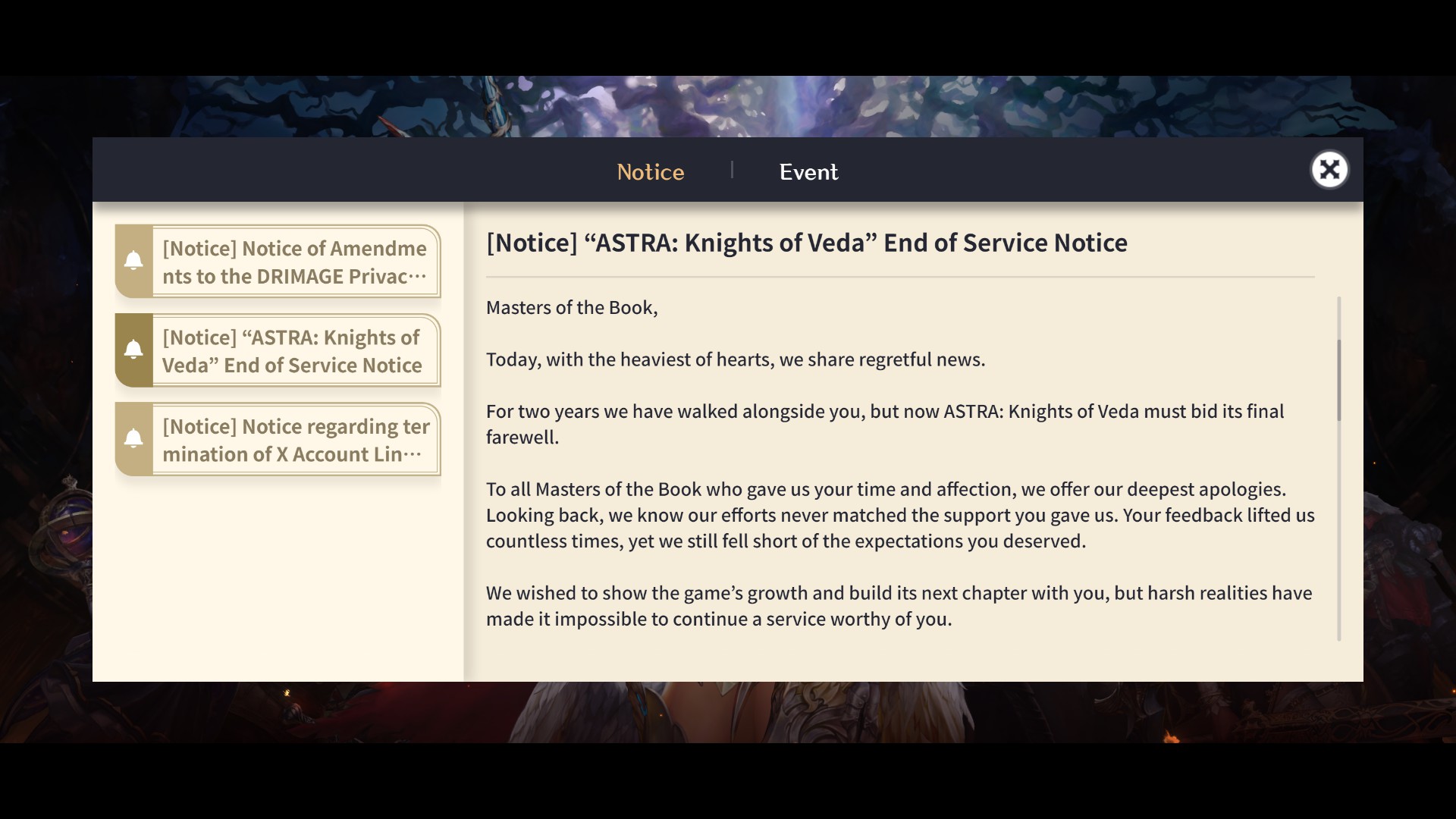Viewport: 1456px width, 819px height.
Task: Switch to the Event tab
Action: click(x=808, y=172)
